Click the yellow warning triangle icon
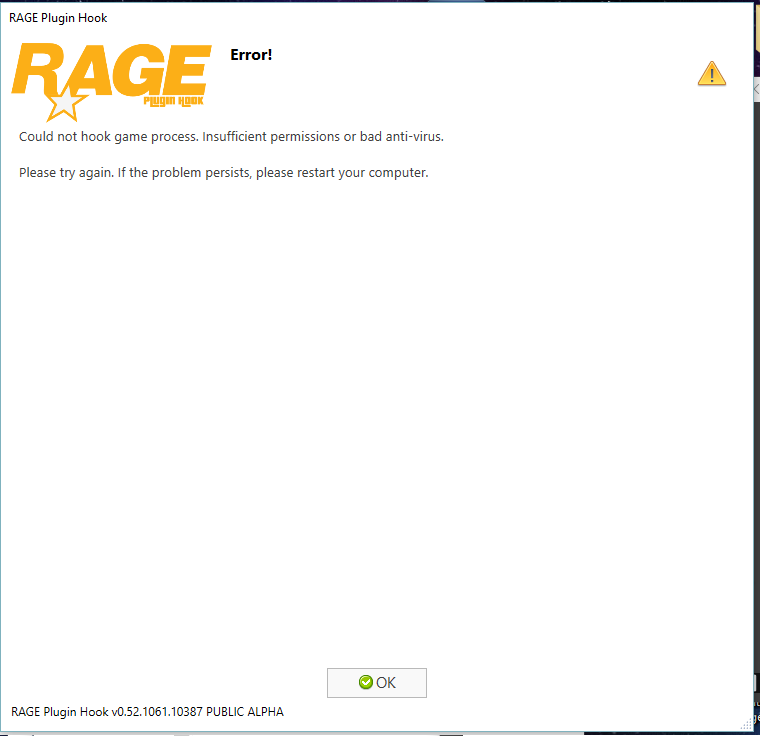The width and height of the screenshot is (760, 736). click(x=712, y=74)
